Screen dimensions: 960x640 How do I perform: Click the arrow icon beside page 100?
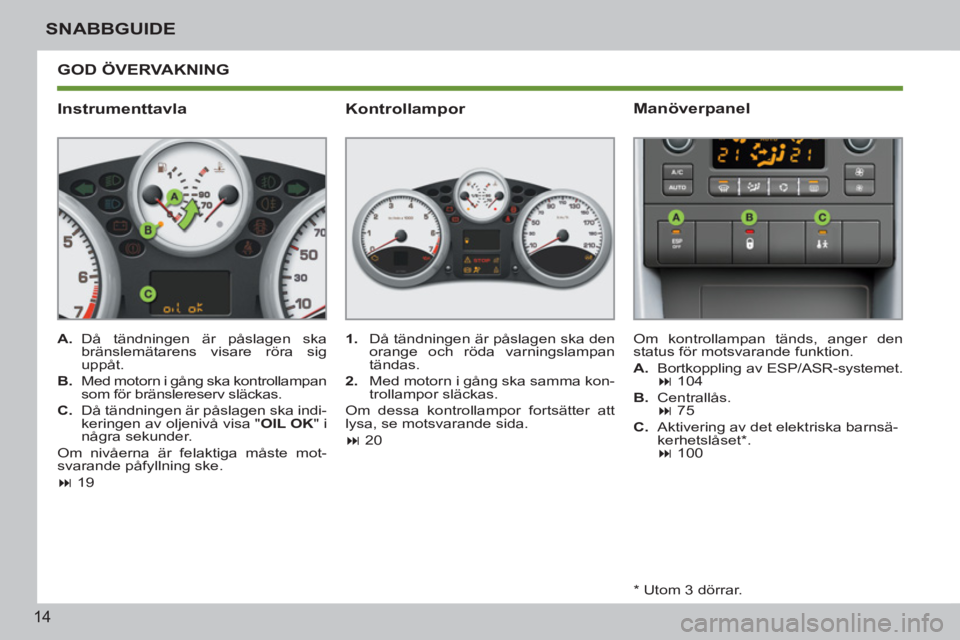(x=665, y=454)
